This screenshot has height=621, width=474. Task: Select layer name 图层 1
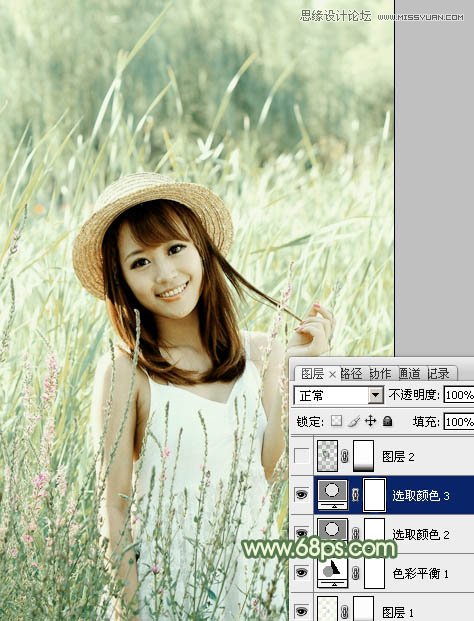coord(398,611)
